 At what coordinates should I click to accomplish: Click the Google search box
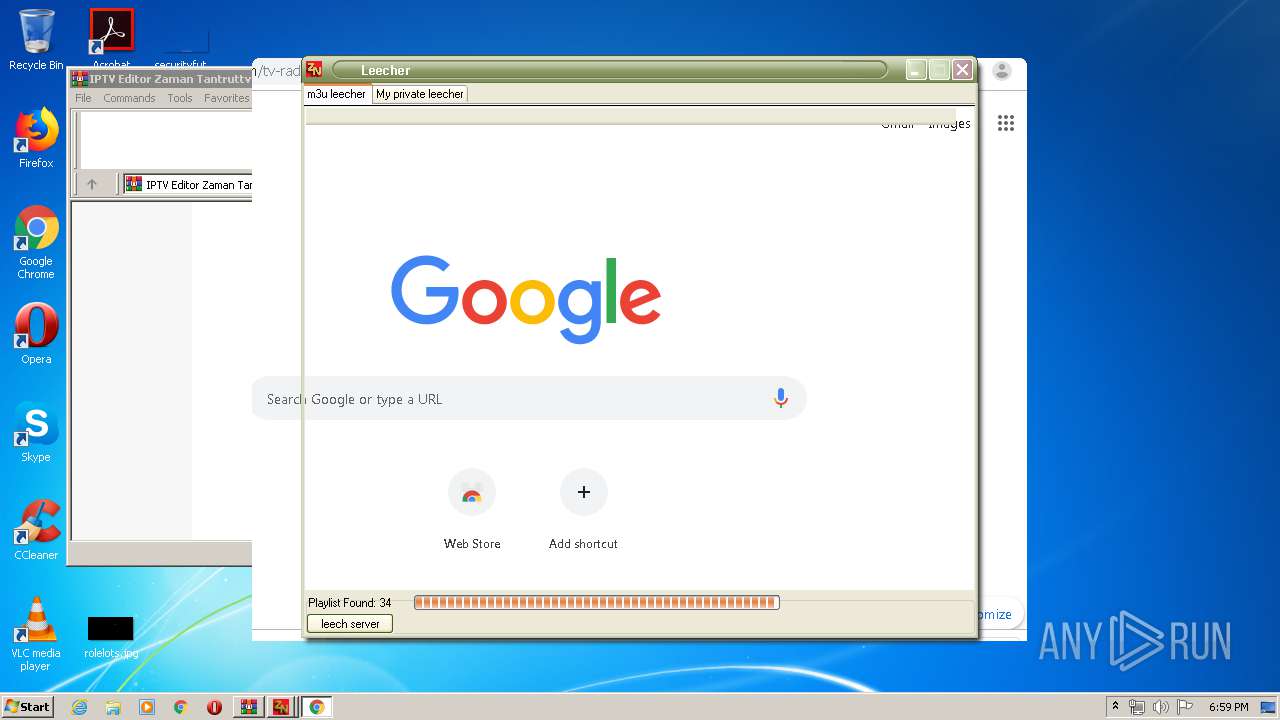(529, 398)
